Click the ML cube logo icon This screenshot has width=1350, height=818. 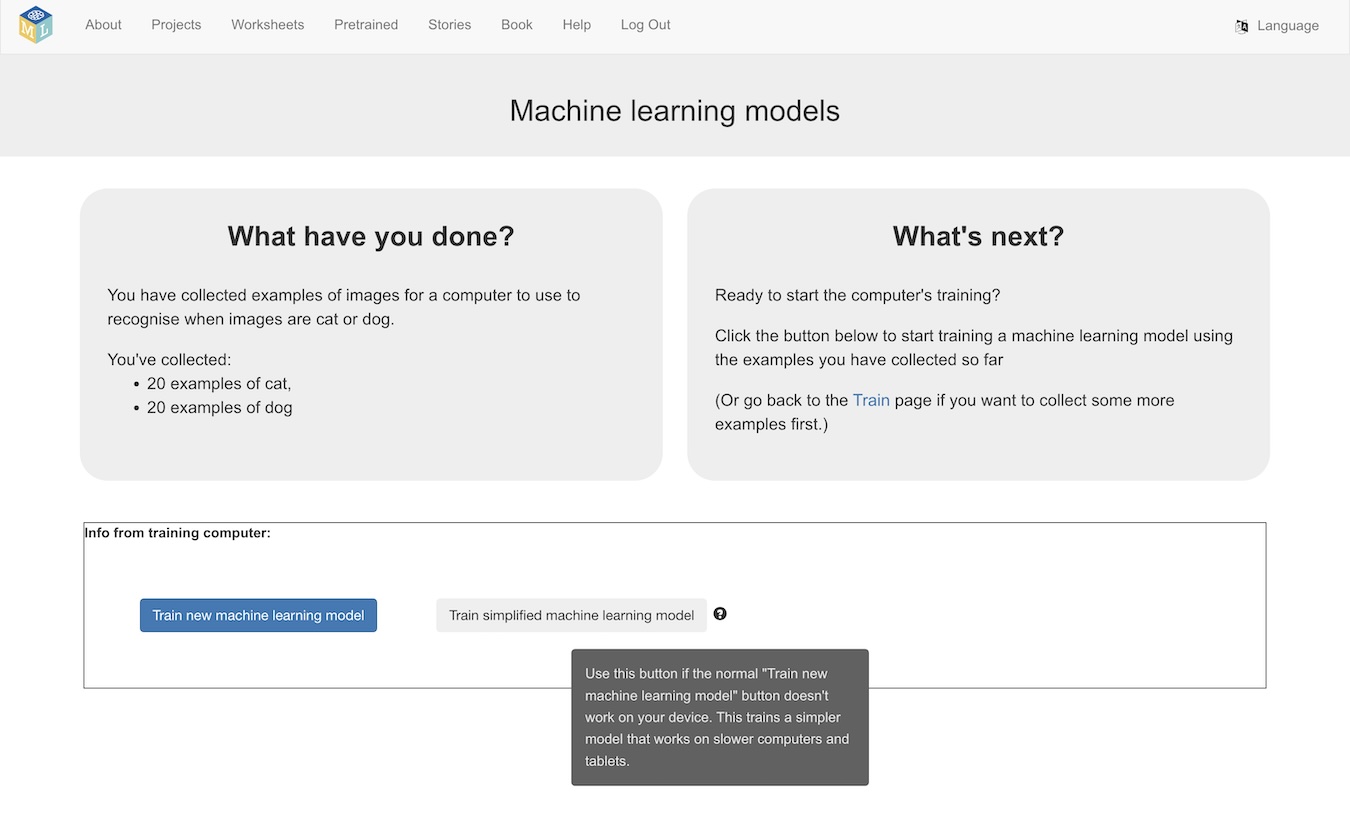tap(36, 25)
